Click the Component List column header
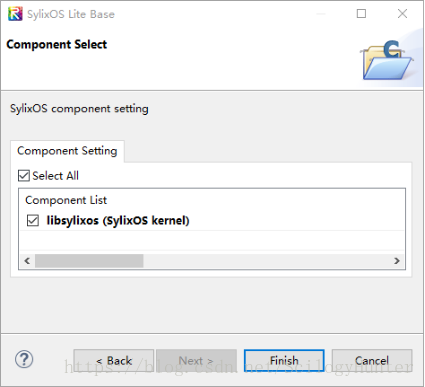Viewport: 425px width, 387px height. tap(66, 200)
